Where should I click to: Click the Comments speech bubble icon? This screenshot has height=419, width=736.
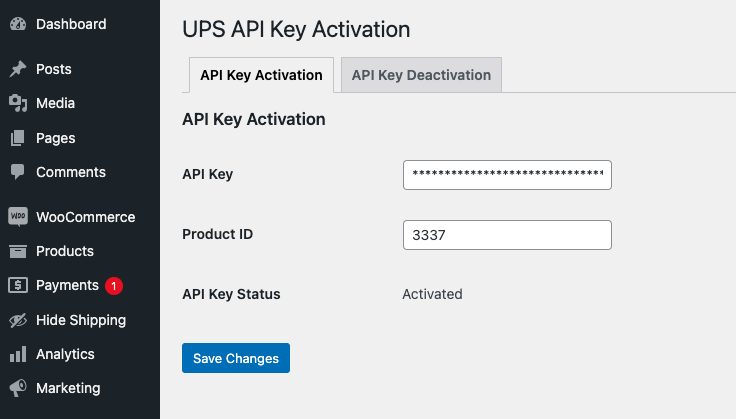(x=18, y=172)
